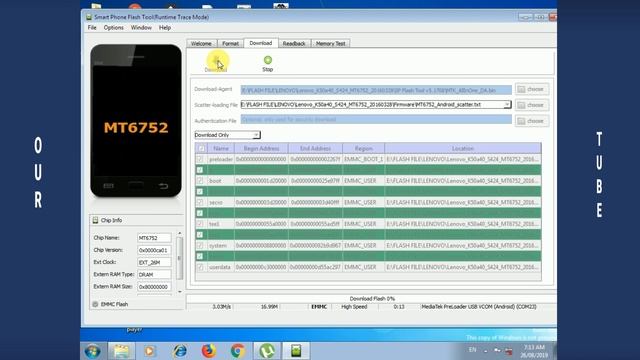Click 'MediaTek PreLoader USB VCOM' status text

pos(479,307)
